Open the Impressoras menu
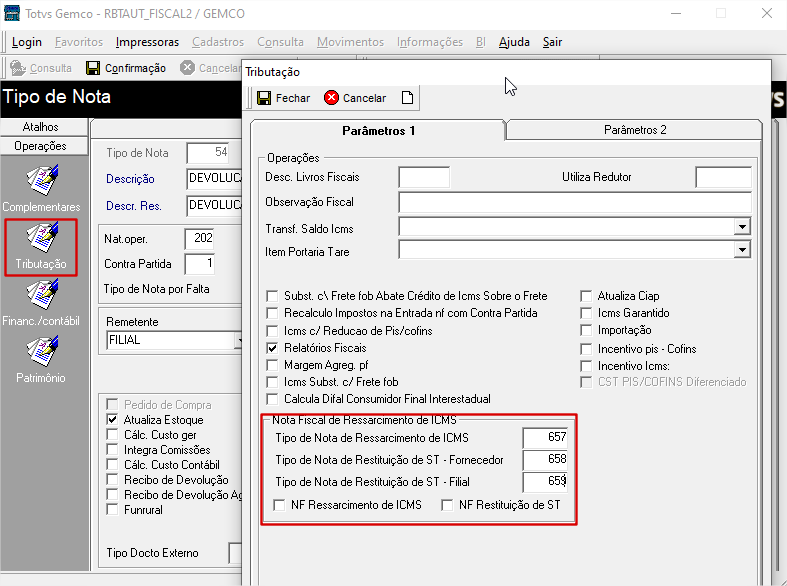The width and height of the screenshot is (787, 586). click(147, 42)
